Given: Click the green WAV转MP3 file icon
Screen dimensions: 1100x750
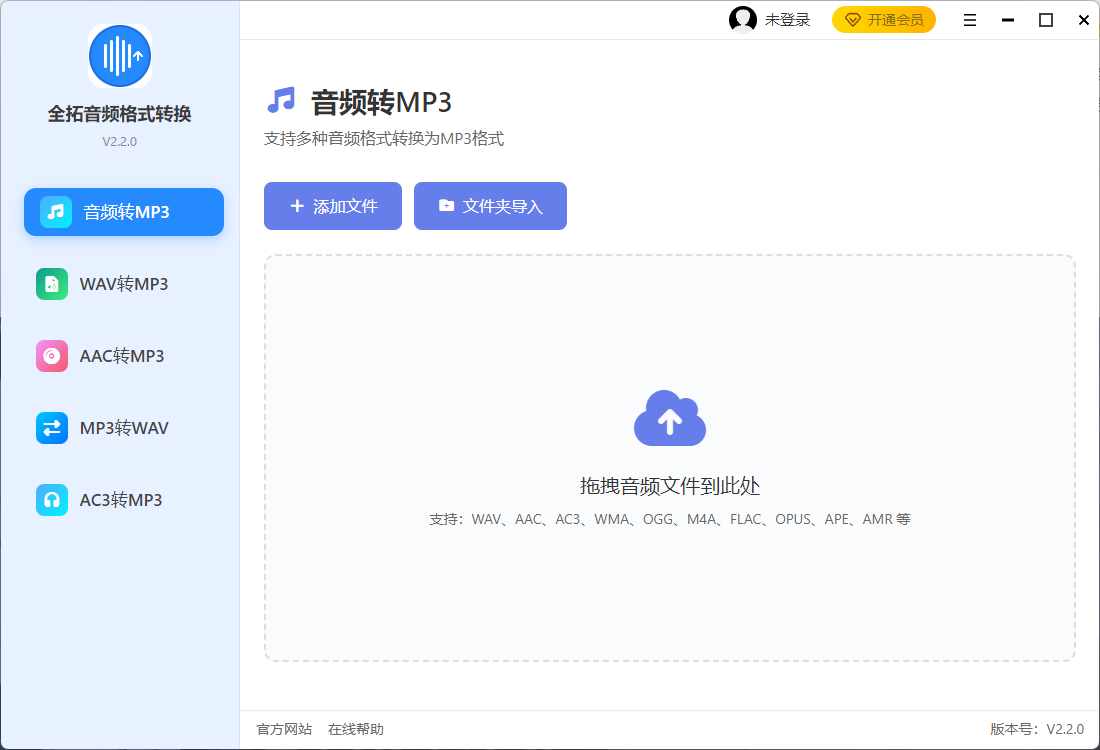Looking at the screenshot, I should tap(52, 284).
